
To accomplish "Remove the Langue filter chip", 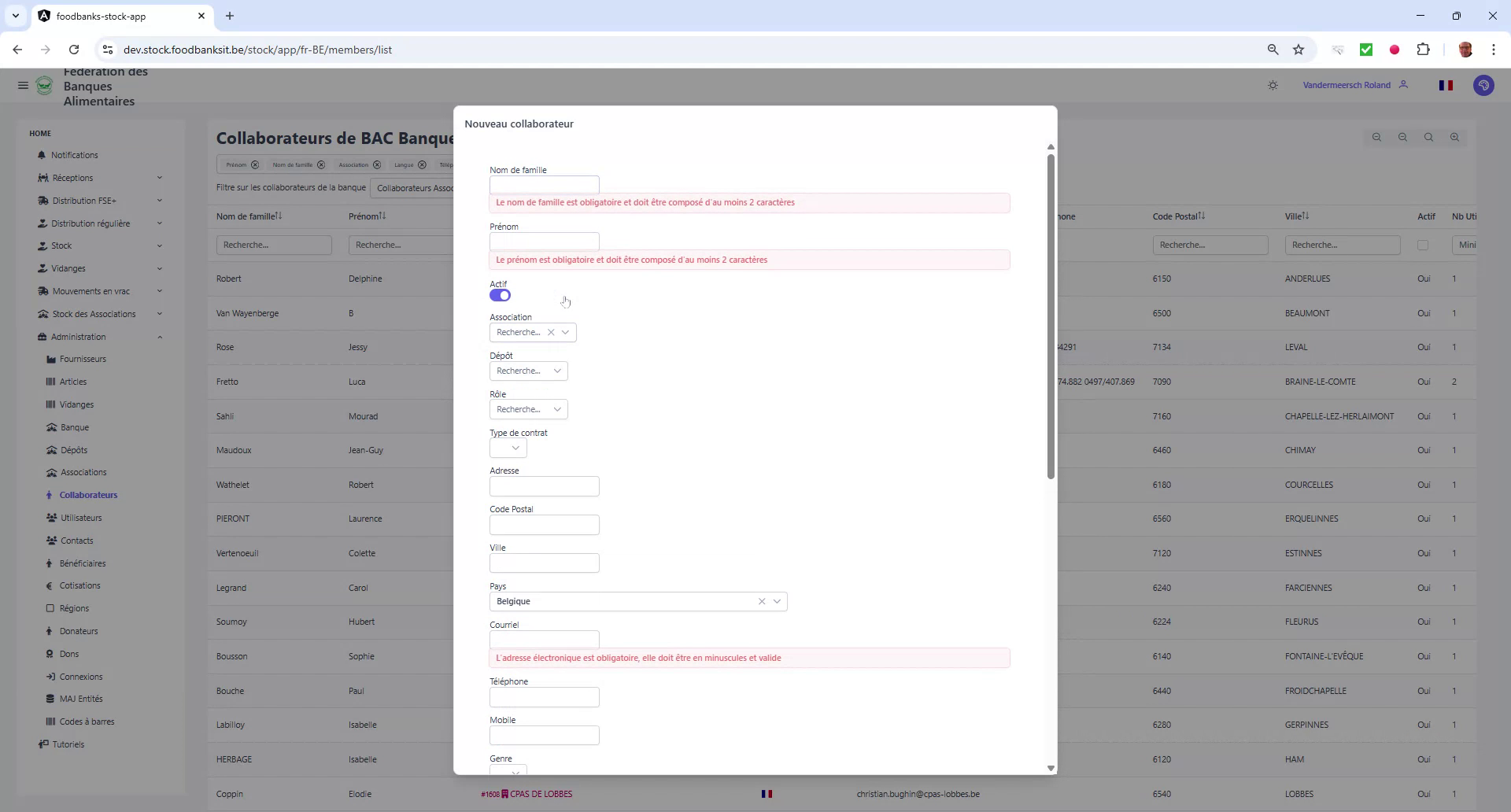I will [x=422, y=165].
